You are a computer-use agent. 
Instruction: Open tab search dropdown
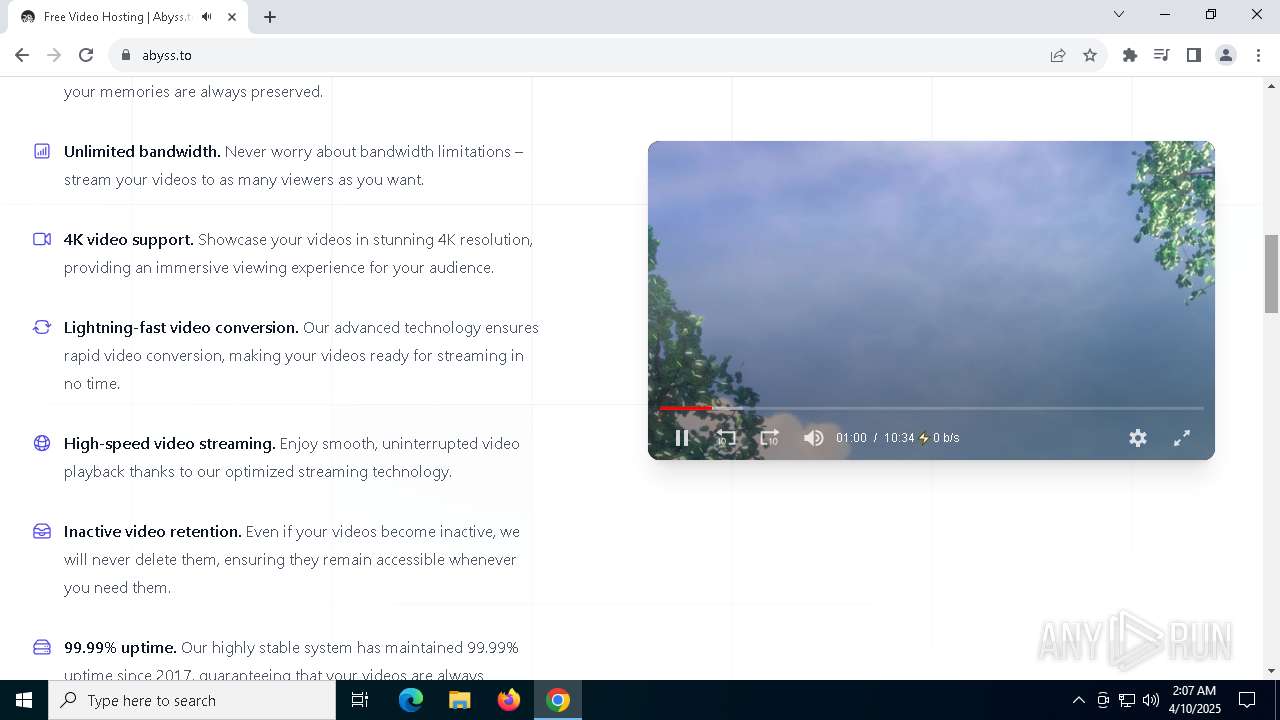pos(1119,14)
